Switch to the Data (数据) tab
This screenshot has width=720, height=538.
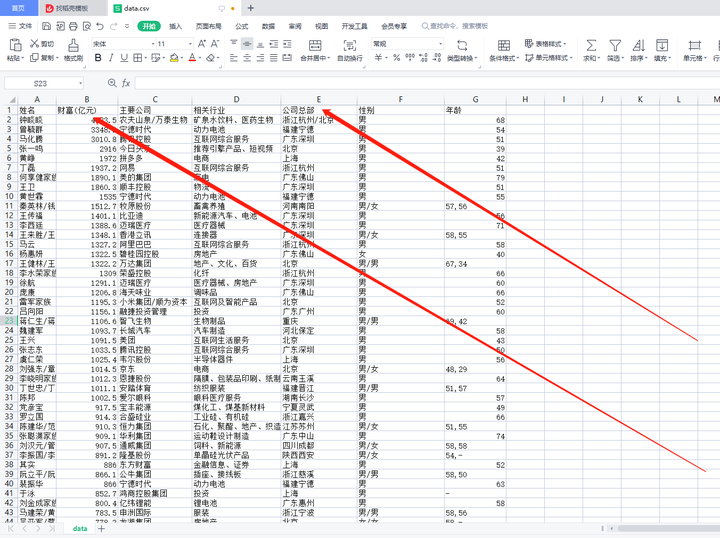(x=268, y=26)
